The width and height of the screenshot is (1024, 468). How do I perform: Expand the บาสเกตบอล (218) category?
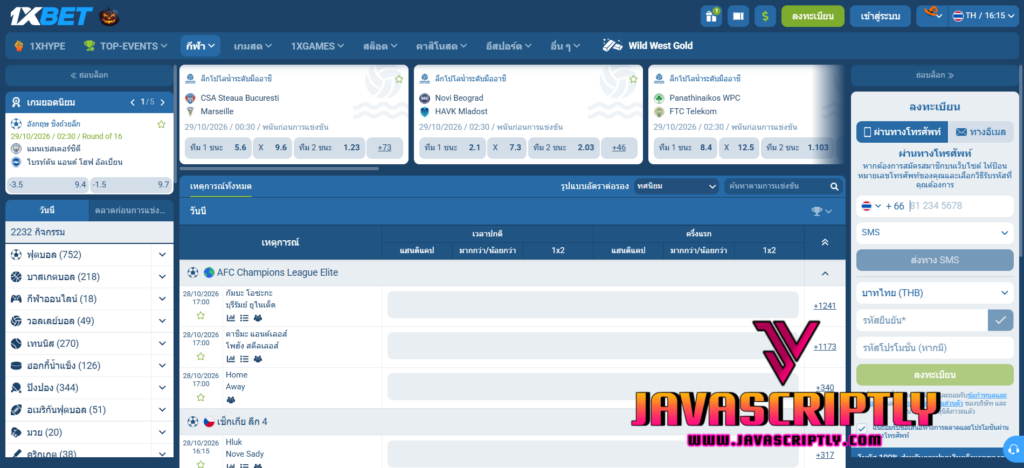(162, 277)
